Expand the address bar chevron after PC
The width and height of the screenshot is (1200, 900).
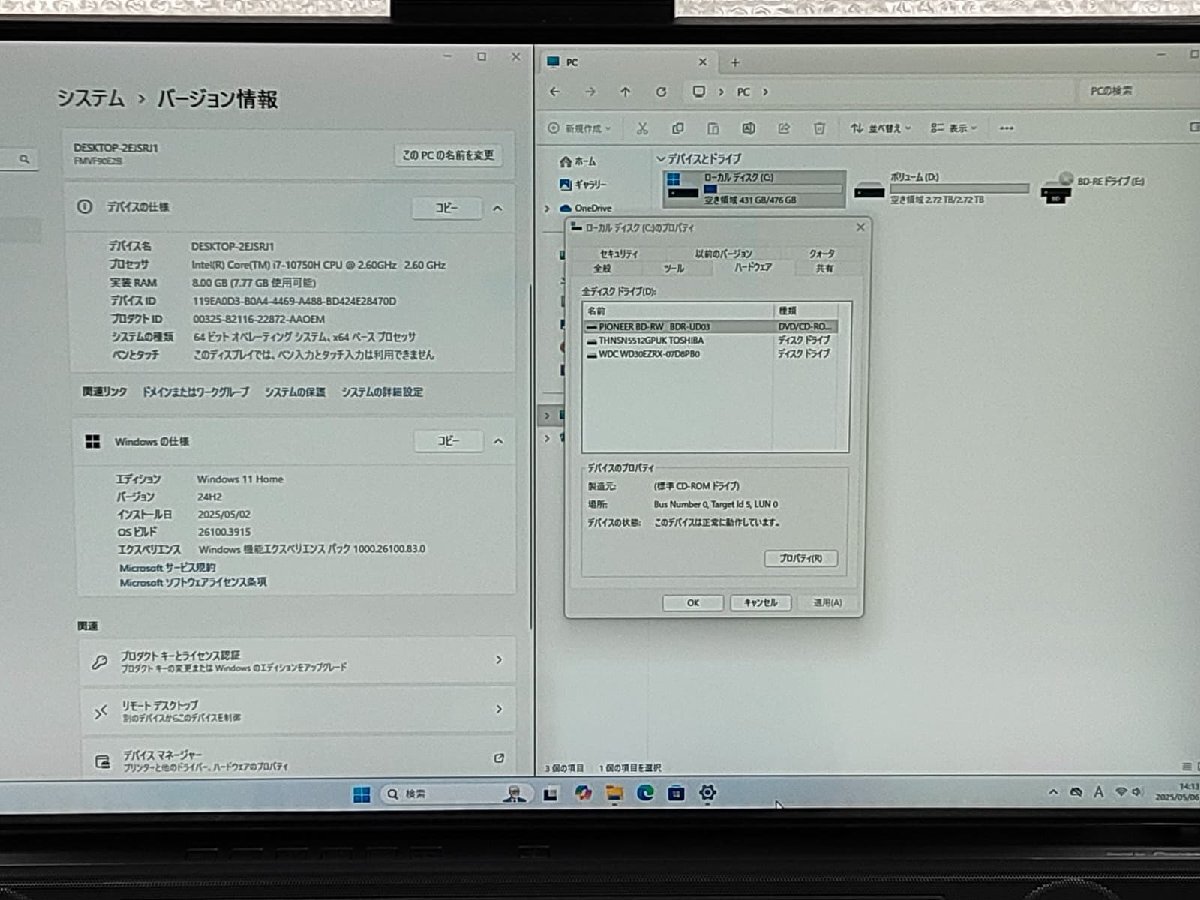coord(765,92)
